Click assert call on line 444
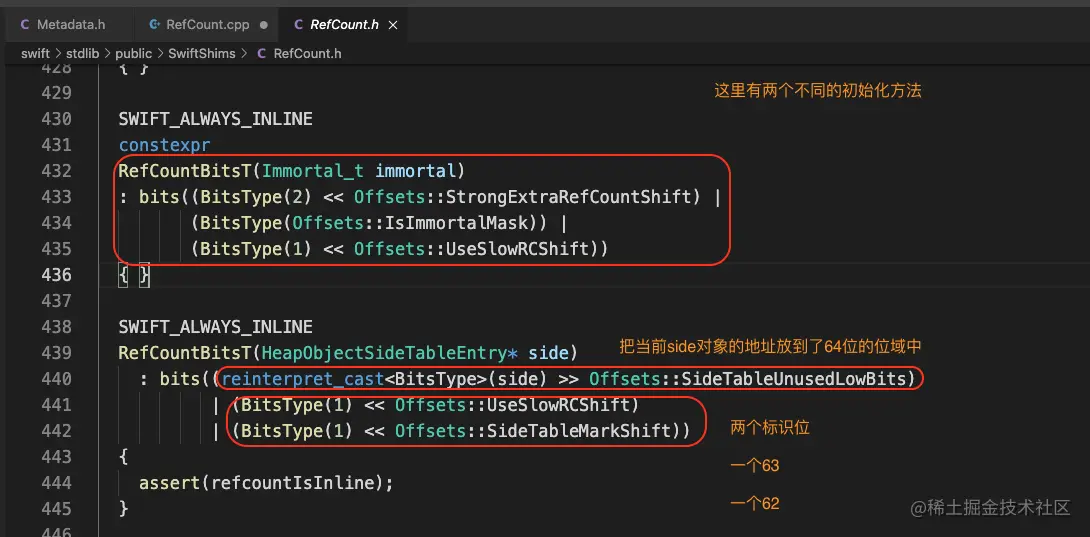Viewport: 1090px width, 537px height. [170, 483]
